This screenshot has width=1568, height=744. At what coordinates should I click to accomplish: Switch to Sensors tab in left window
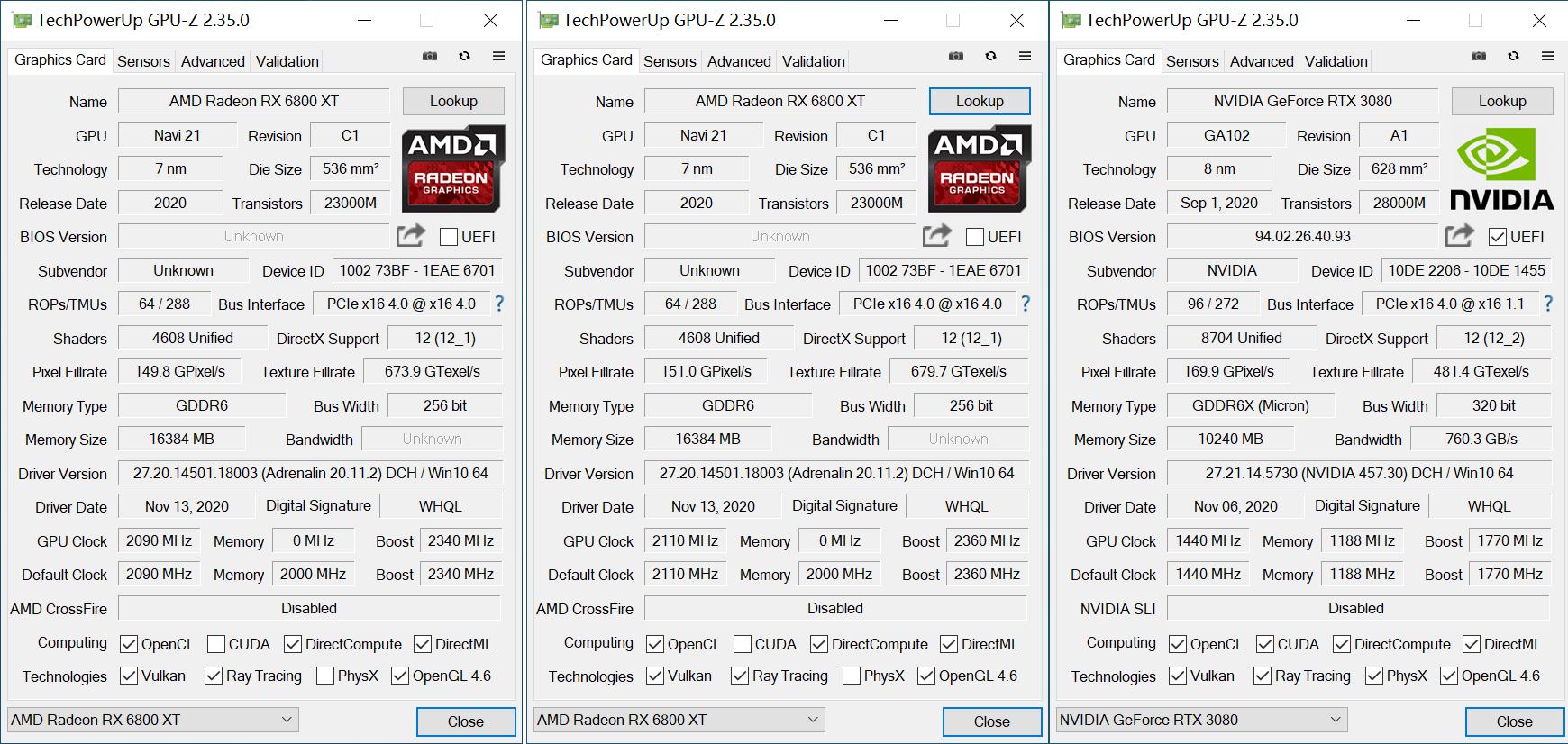[143, 61]
